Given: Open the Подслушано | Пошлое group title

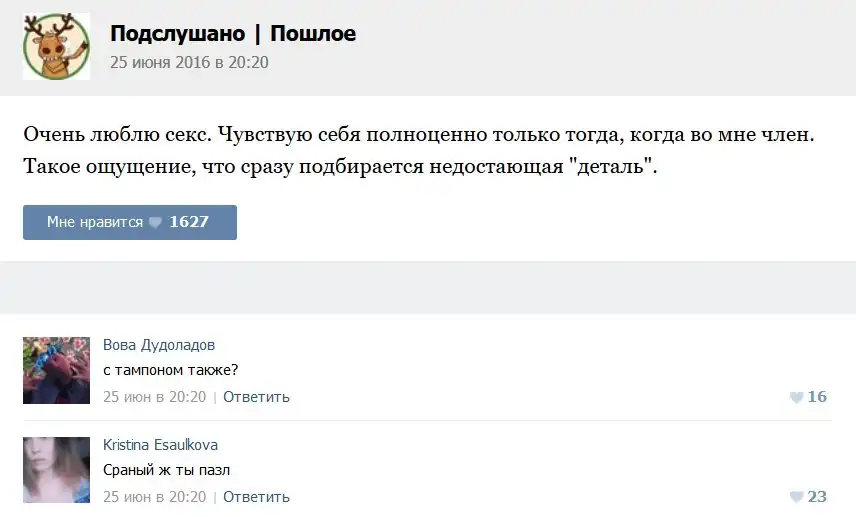Looking at the screenshot, I should (233, 34).
